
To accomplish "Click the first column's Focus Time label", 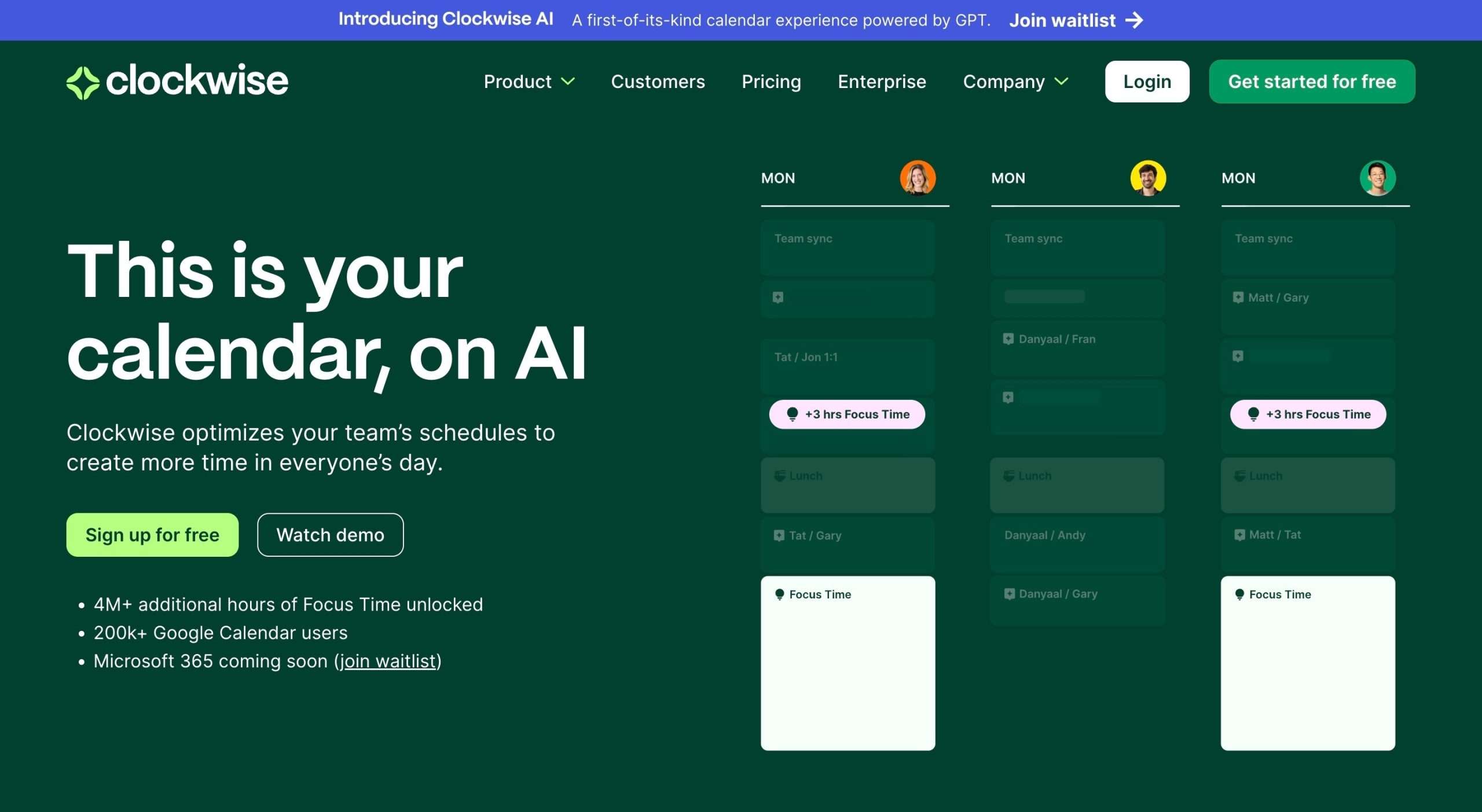I will [x=820, y=594].
